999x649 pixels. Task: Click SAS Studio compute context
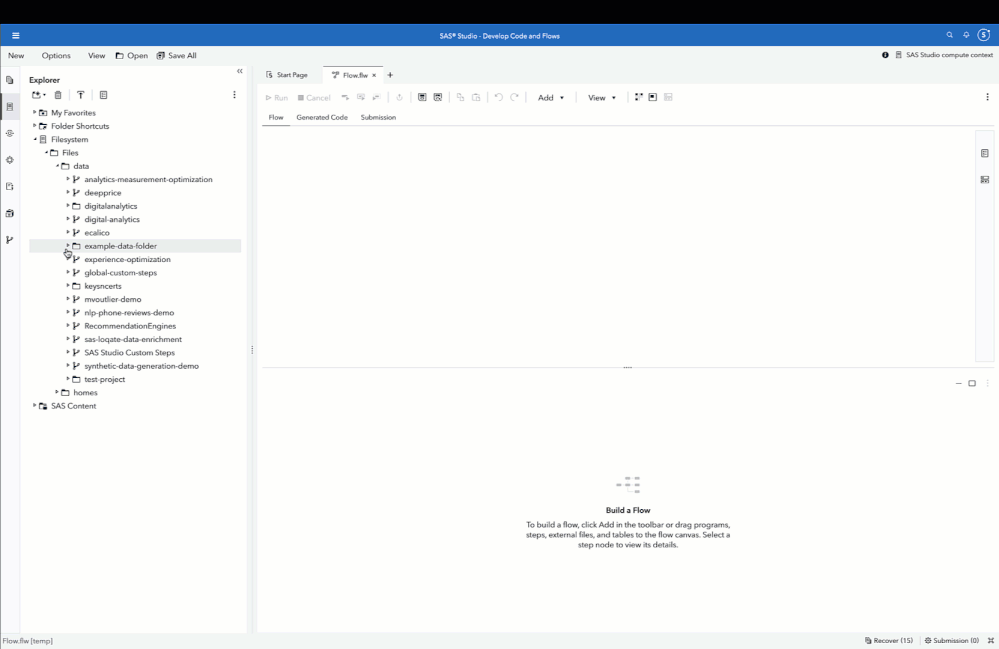pyautogui.click(x=944, y=55)
